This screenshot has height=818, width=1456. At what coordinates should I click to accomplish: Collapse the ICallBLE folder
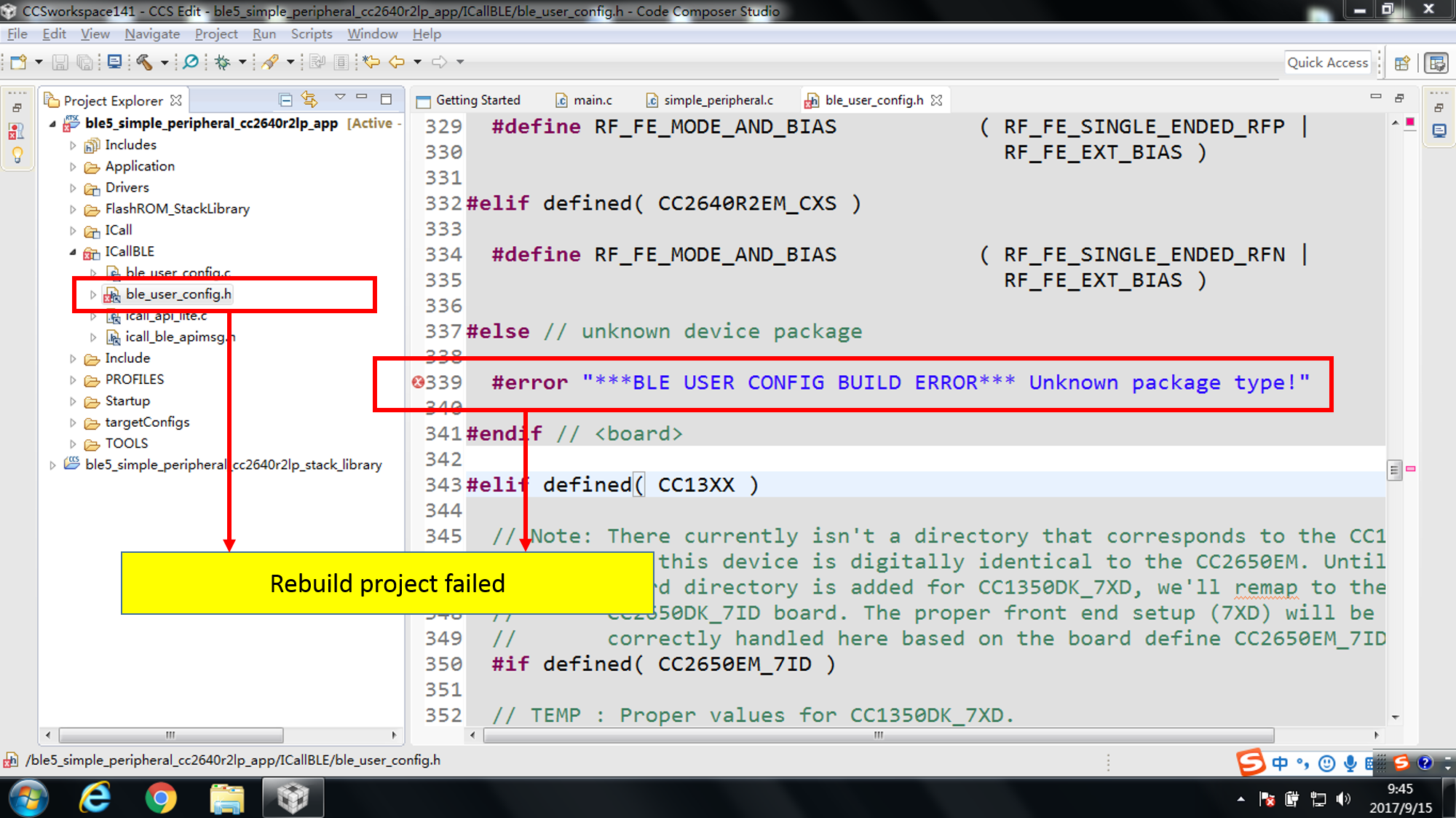(73, 252)
